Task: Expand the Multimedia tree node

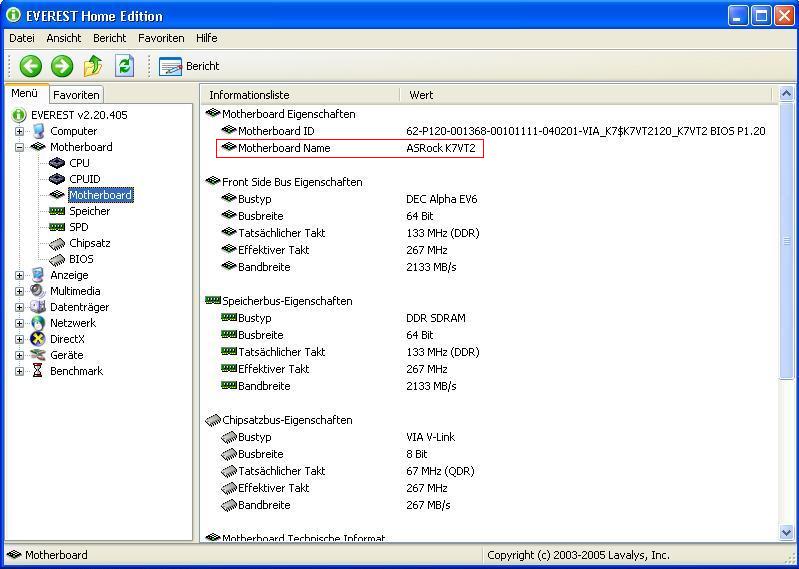Action: (x=19, y=291)
